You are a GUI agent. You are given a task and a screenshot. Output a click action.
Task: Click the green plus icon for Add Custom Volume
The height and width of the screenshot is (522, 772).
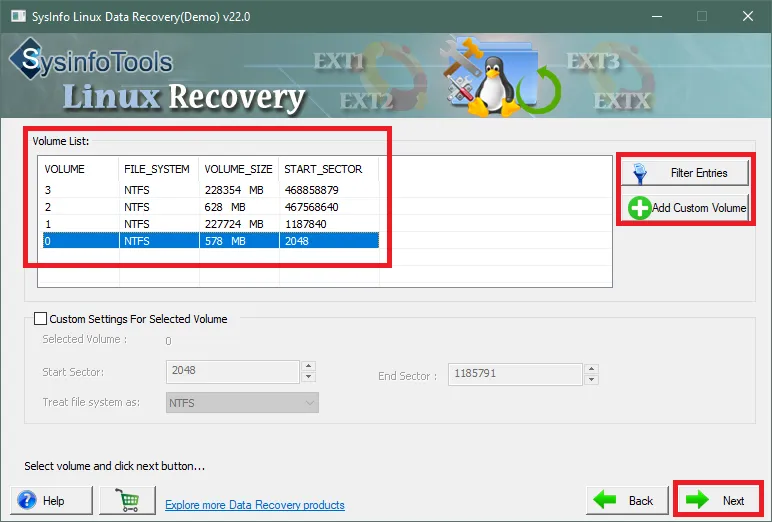tap(640, 208)
